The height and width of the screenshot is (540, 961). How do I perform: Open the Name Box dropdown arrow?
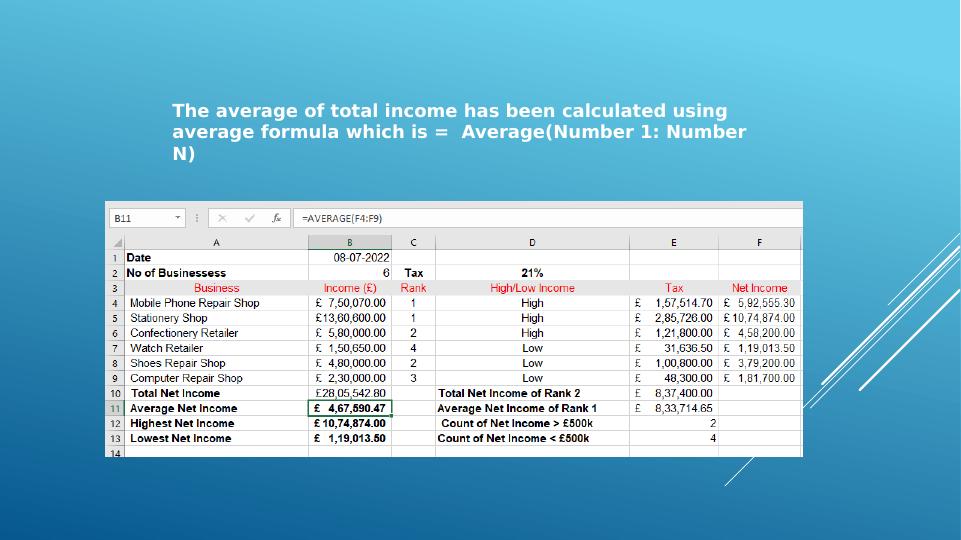click(x=178, y=218)
